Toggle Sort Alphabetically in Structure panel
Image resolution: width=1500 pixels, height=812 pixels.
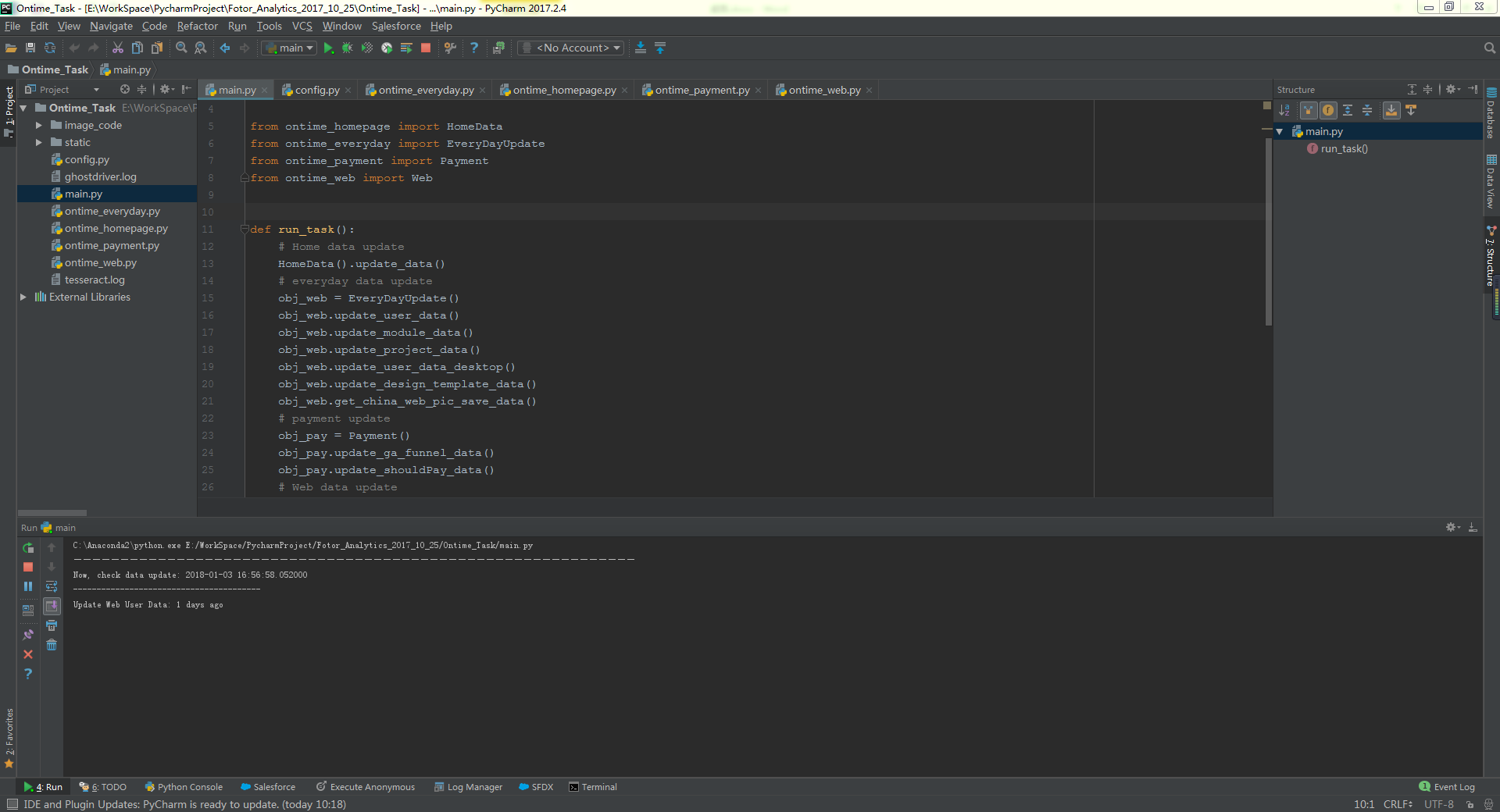1284,111
